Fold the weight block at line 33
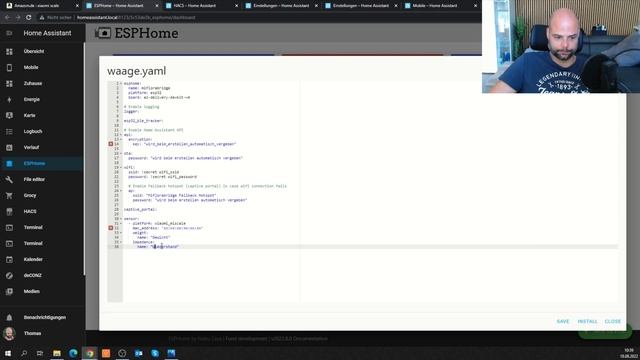Image resolution: width=640 pixels, height=360 pixels. (x=121, y=233)
